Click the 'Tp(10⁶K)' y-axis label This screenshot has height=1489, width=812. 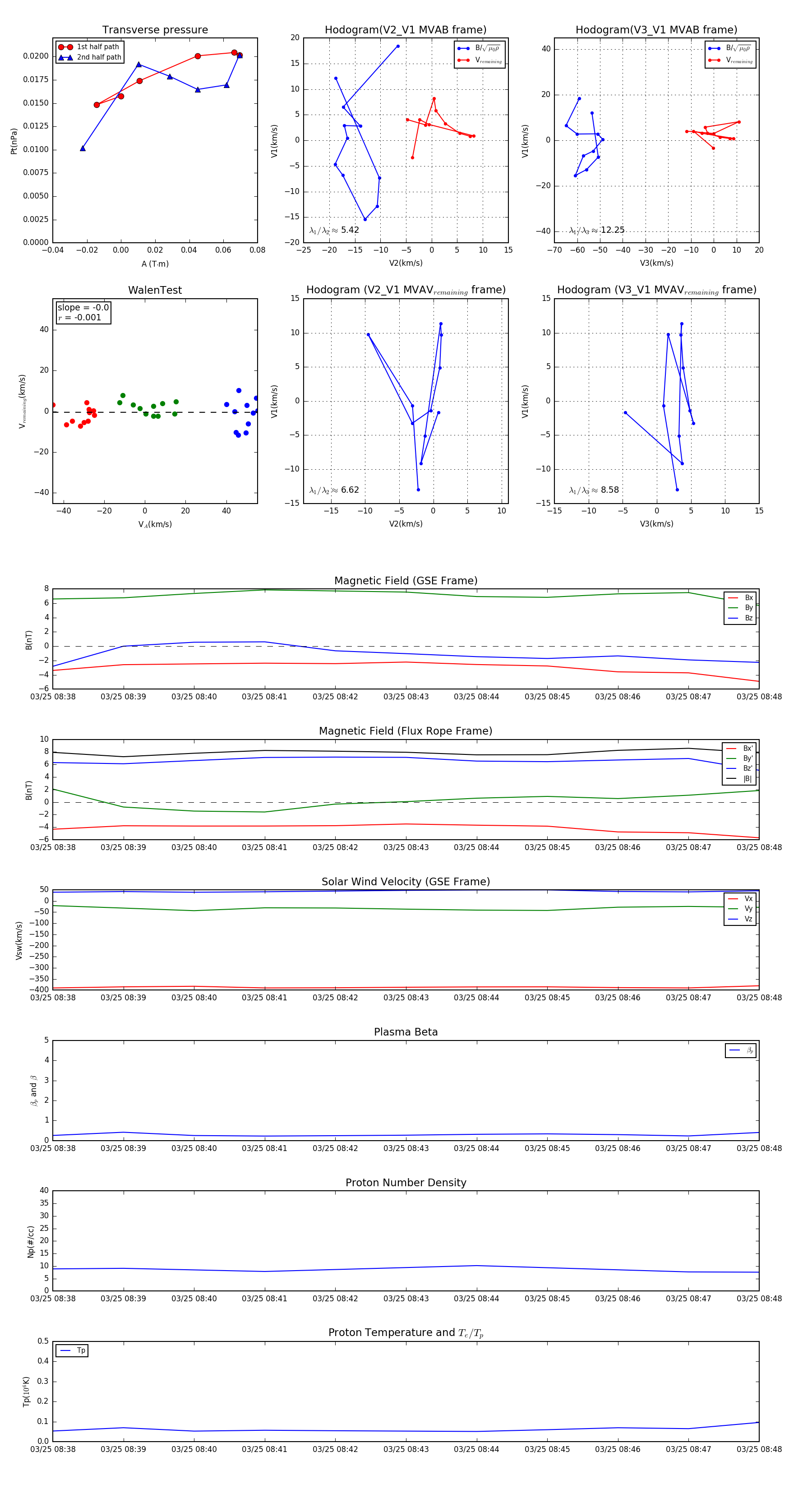point(26,1392)
